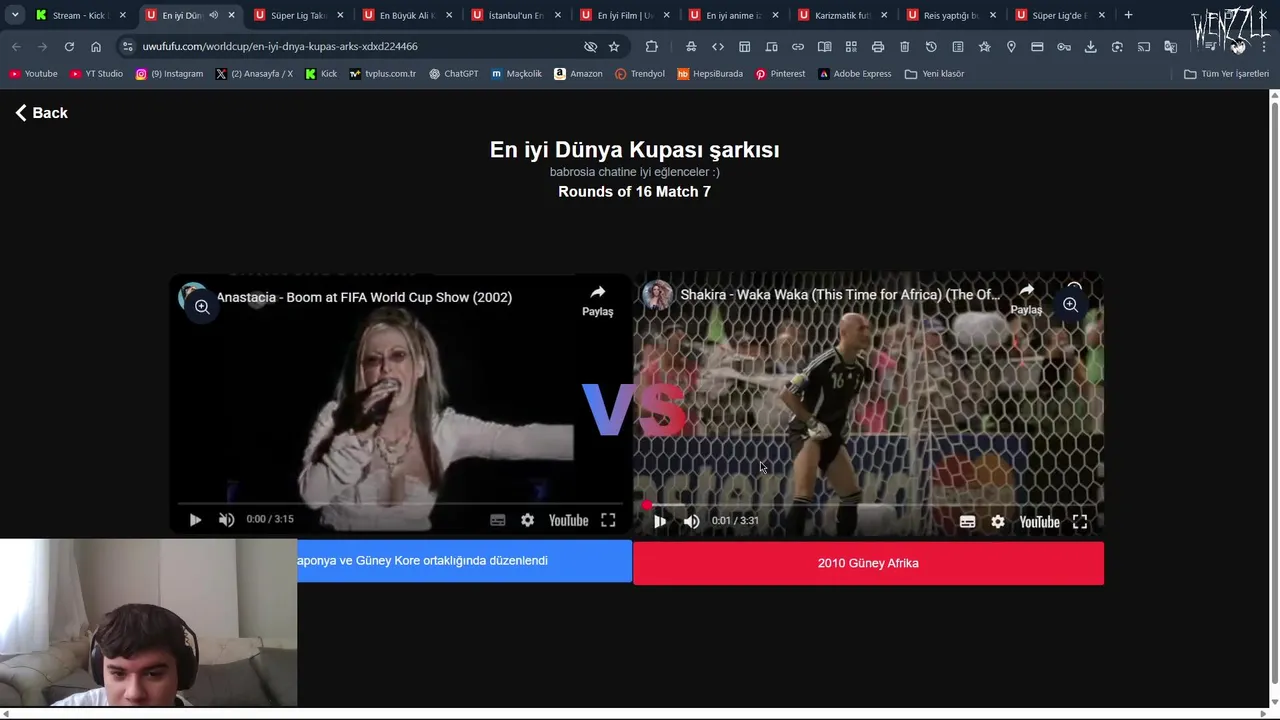The width and height of the screenshot is (1280, 720).
Task: Open a new browser tab
Action: 1128,15
